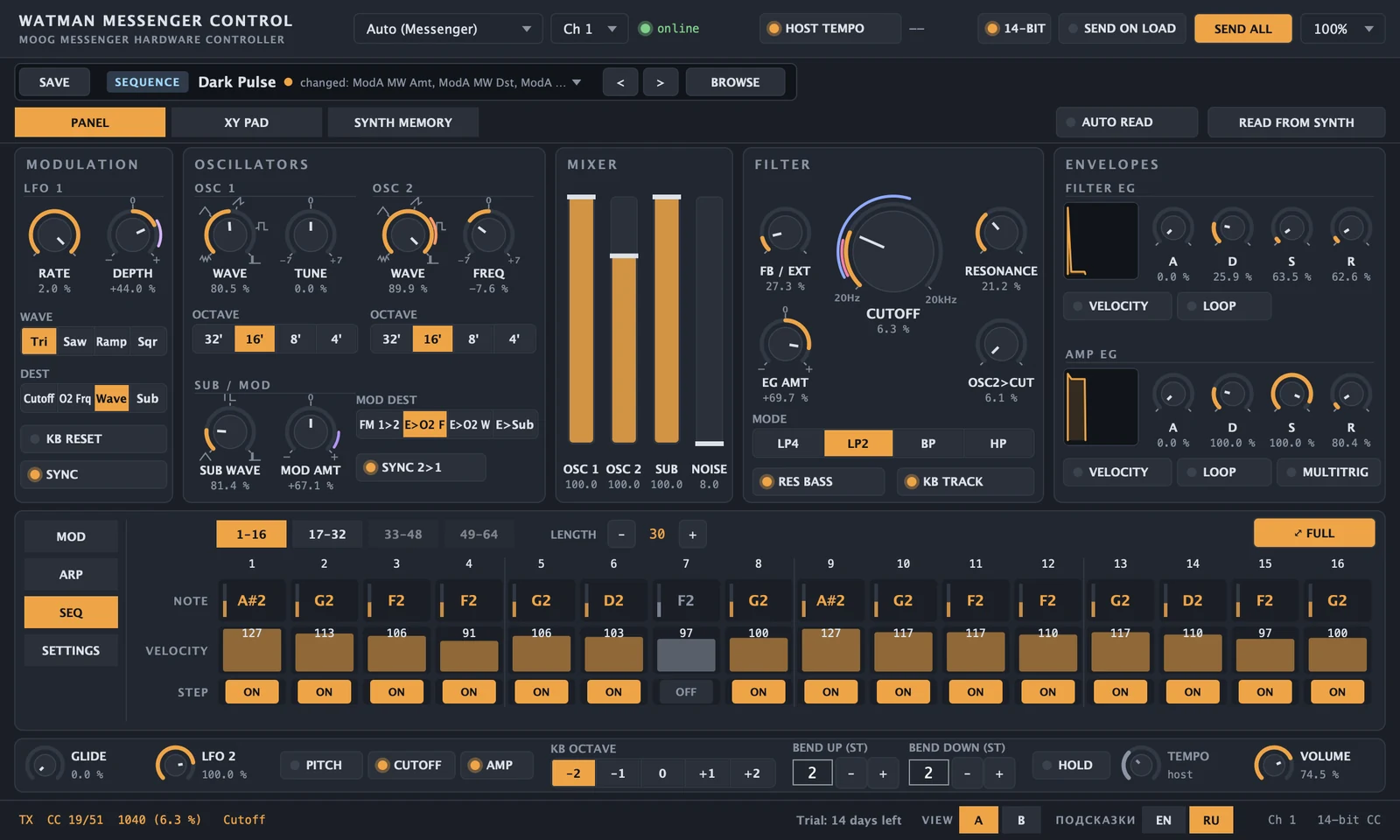Enable the MULTITRIG option
The width and height of the screenshot is (1400, 840).
[x=1328, y=472]
